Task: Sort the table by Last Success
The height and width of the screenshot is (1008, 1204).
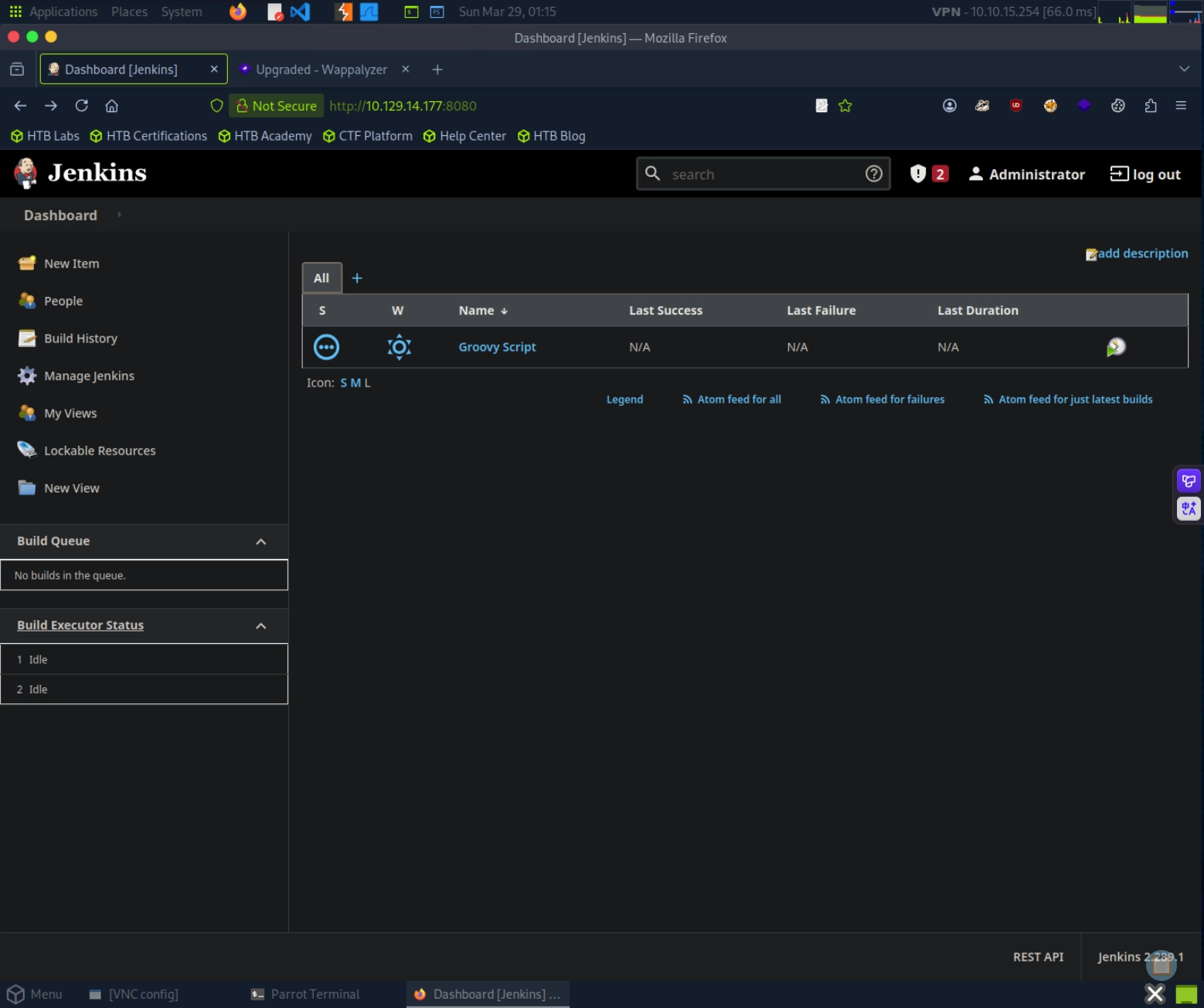Action: (665, 310)
